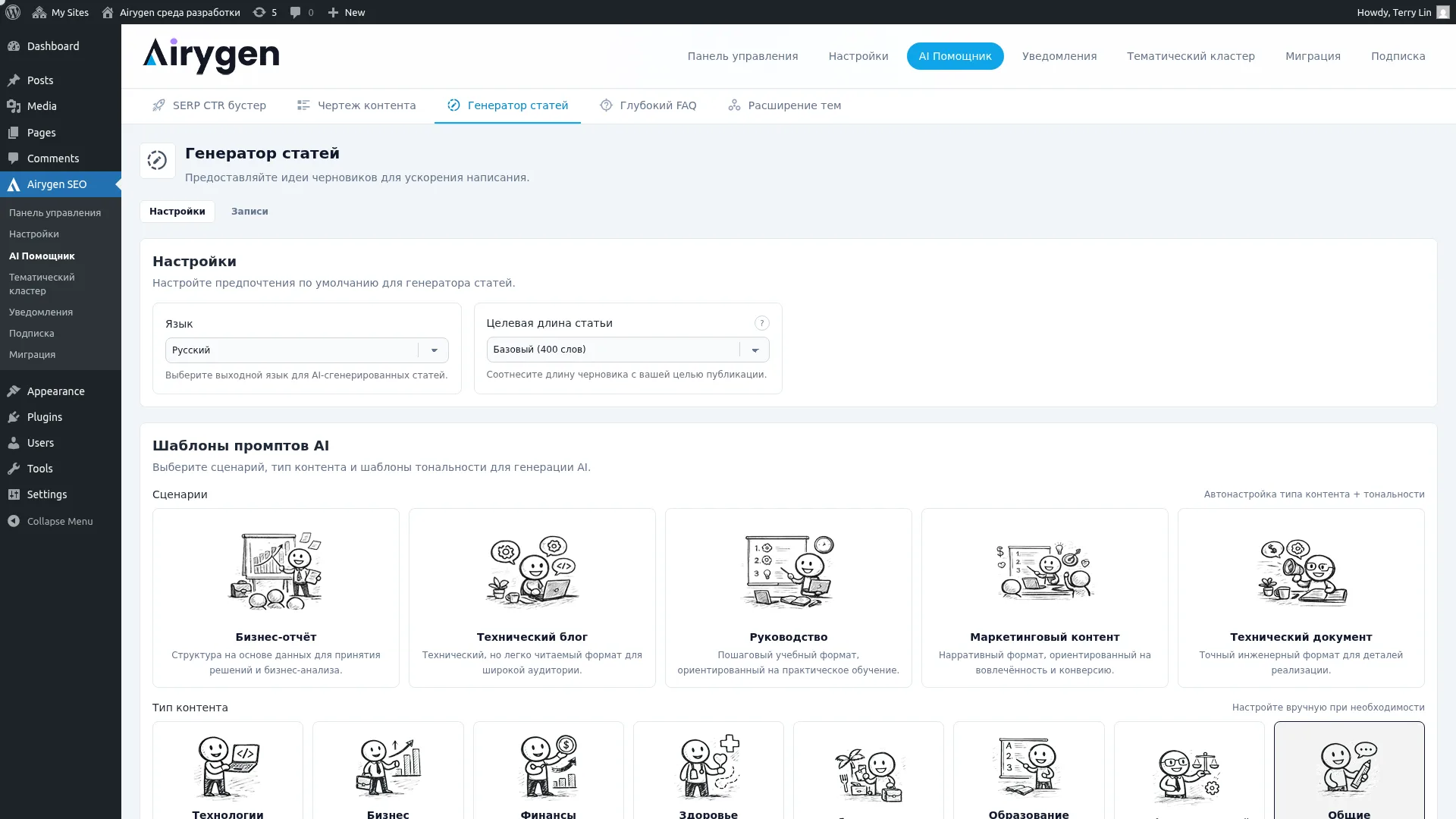Switch to Чертеж контента tab

(x=356, y=105)
